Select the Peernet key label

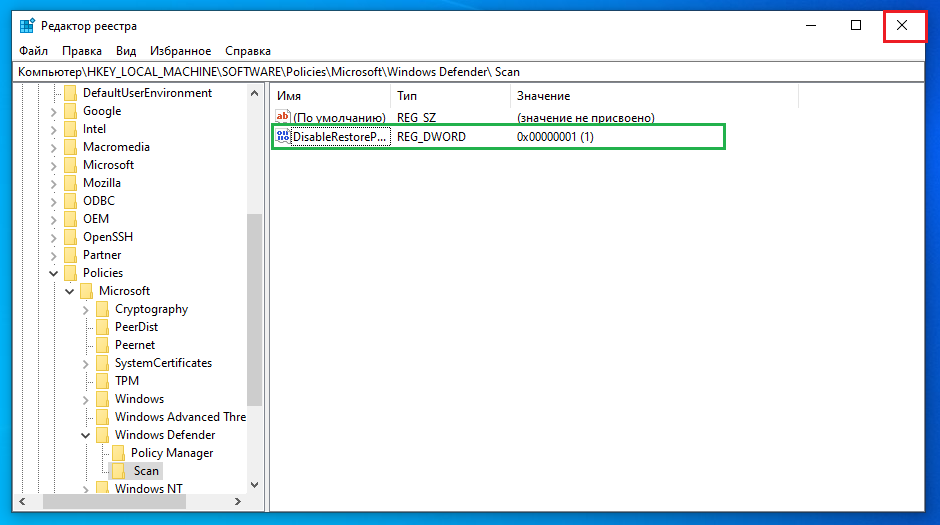click(x=135, y=345)
